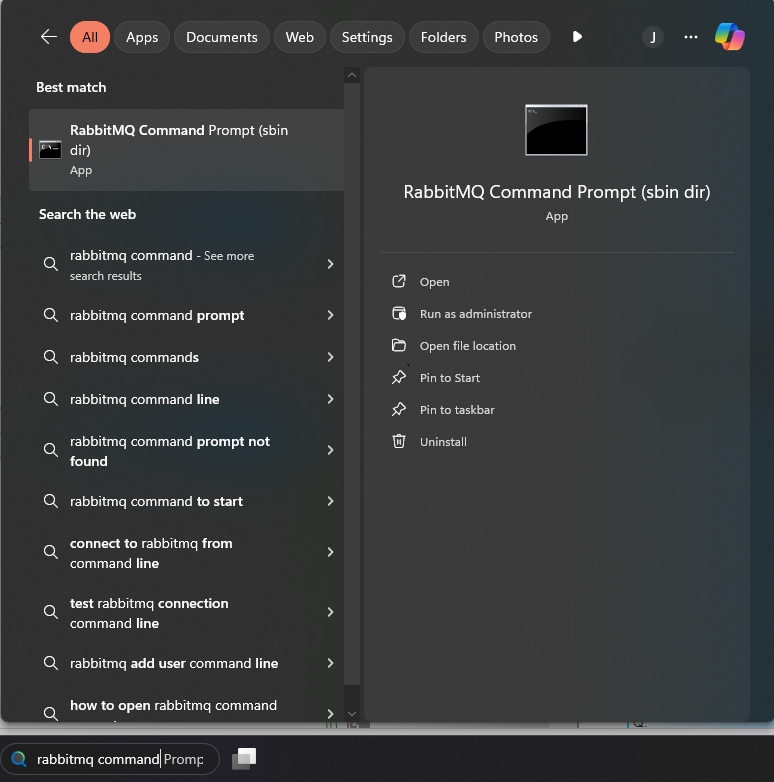Viewport: 774px width, 782px height.
Task: Click search icon beside 'rabbitmq commands'
Action: [x=50, y=357]
